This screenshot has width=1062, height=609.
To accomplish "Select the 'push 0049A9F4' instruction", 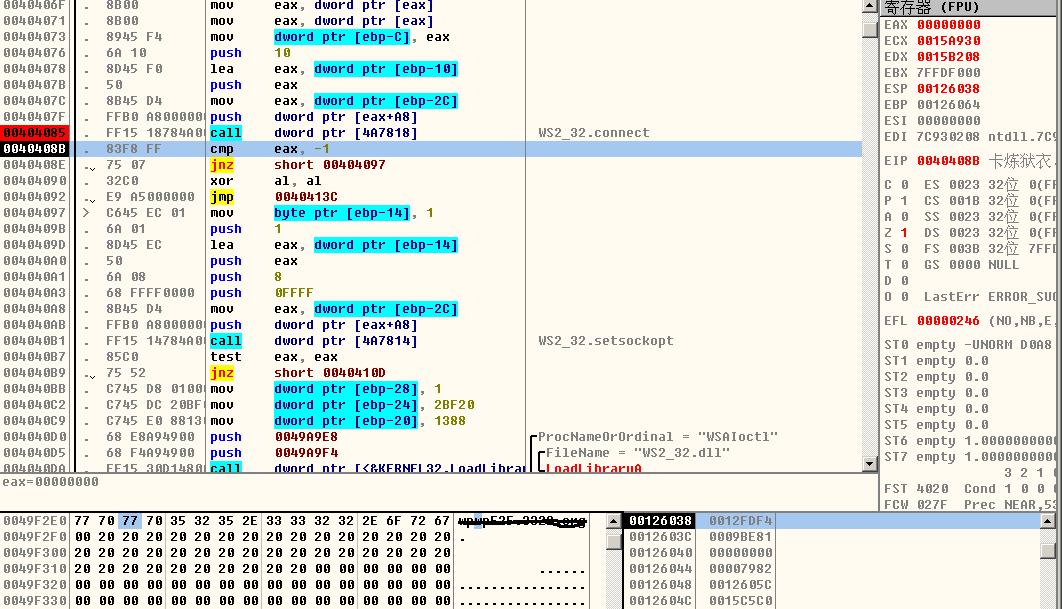I will click(x=274, y=453).
